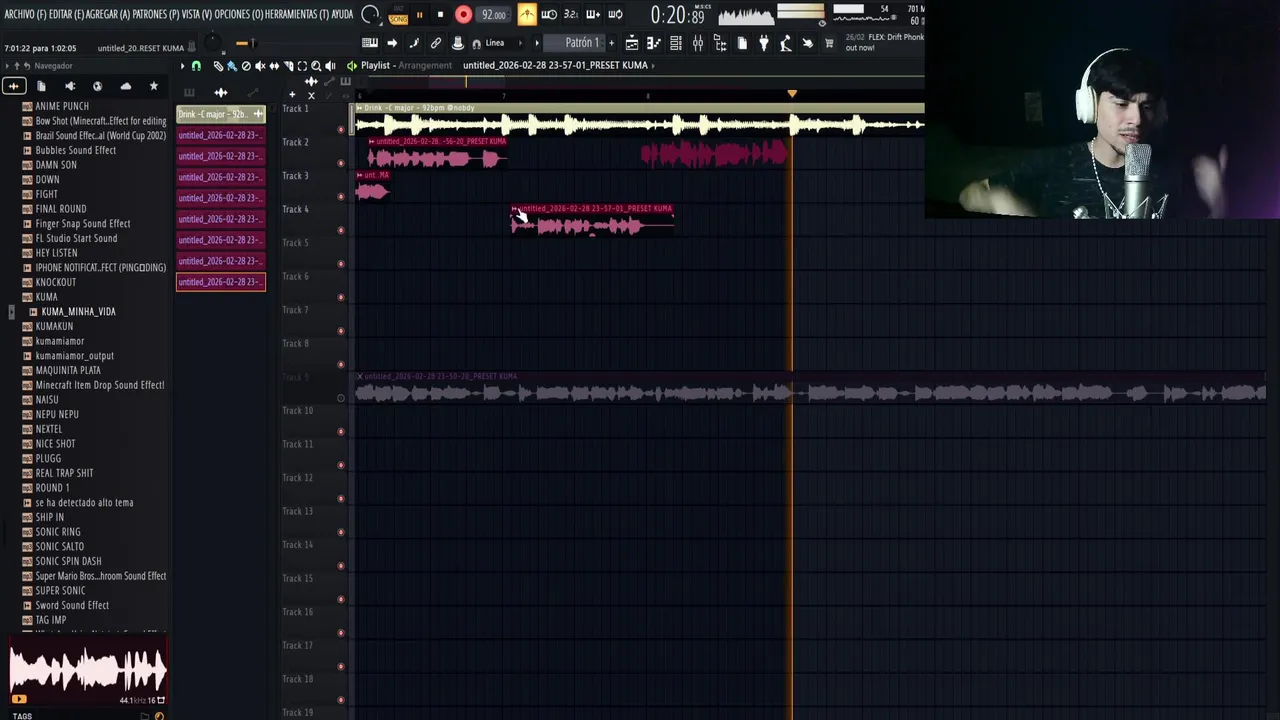Open the starred favorites tab in browser
The image size is (1280, 720).
click(x=153, y=87)
